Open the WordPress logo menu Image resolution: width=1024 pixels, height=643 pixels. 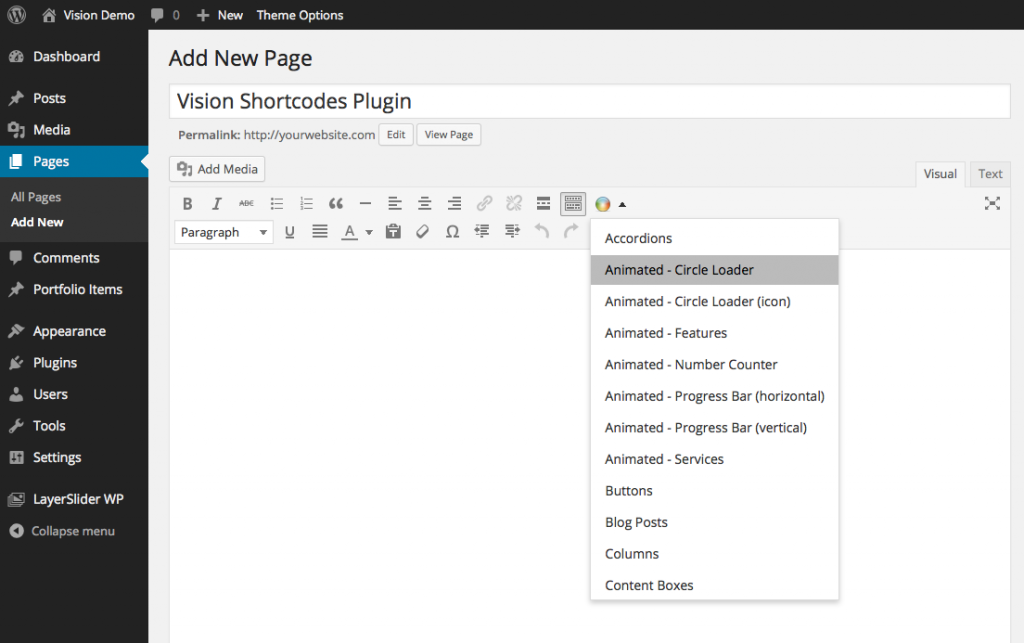[x=16, y=15]
